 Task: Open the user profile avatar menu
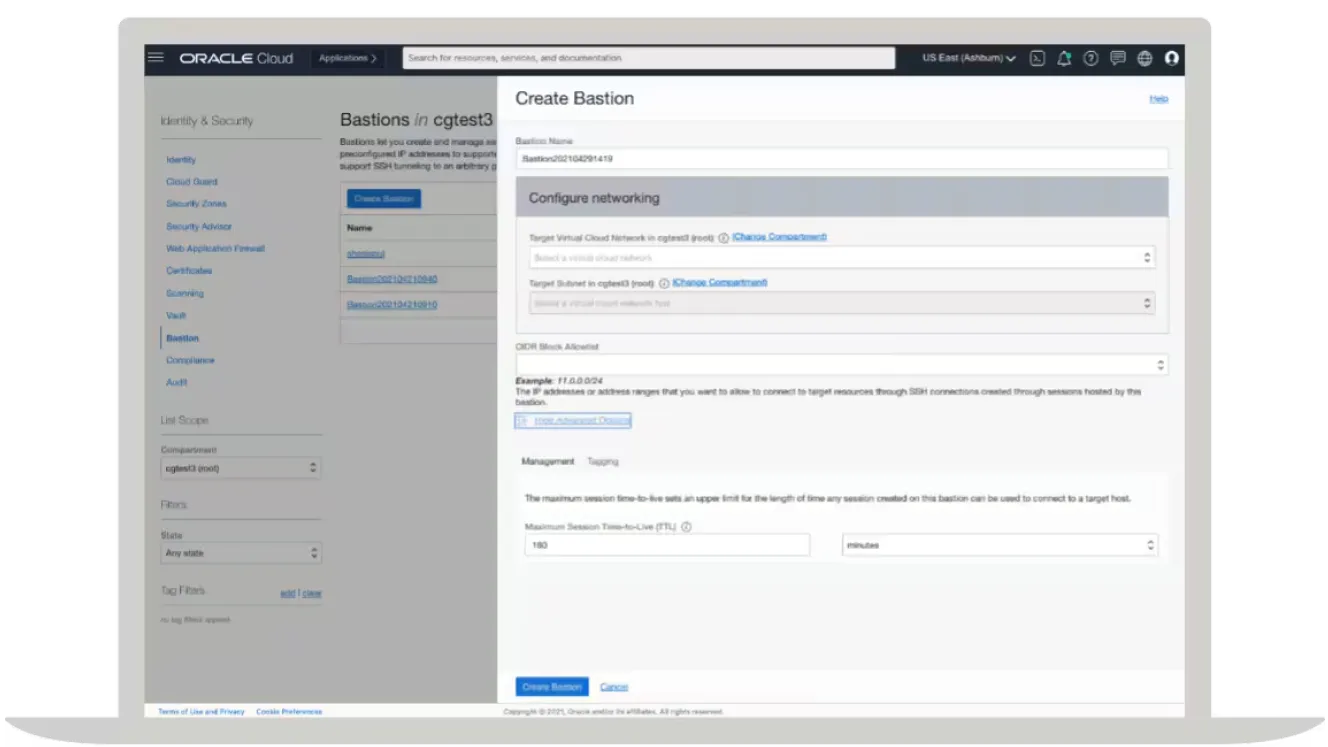point(1172,58)
